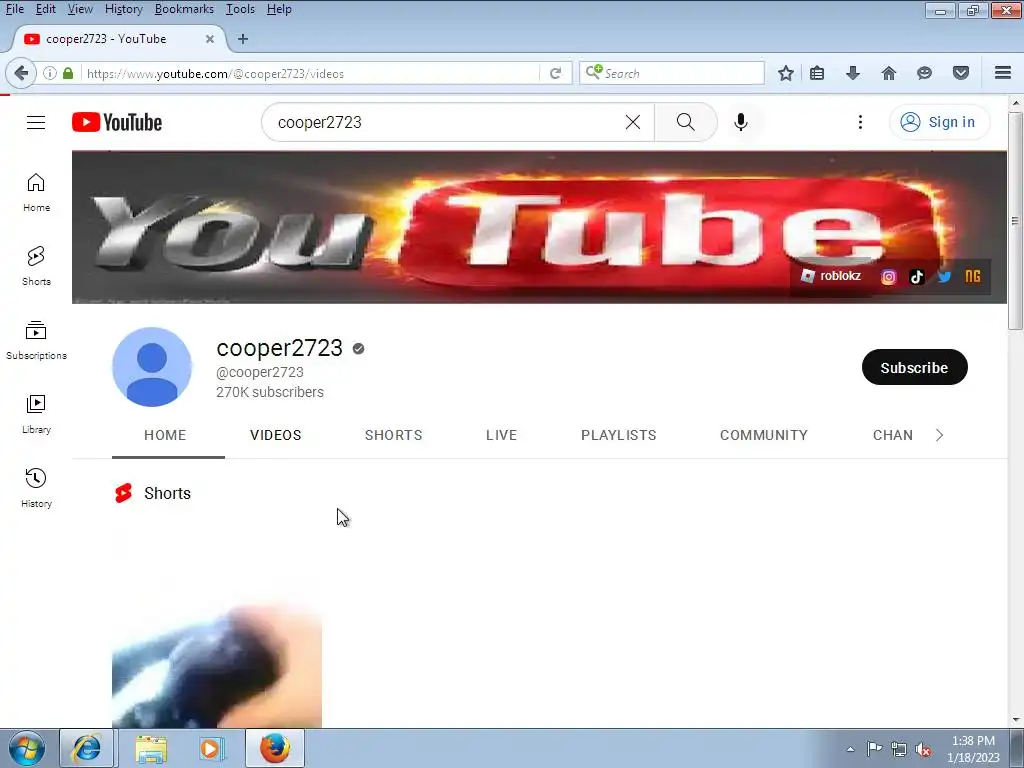Open the Windows Start menu

pyautogui.click(x=26, y=748)
